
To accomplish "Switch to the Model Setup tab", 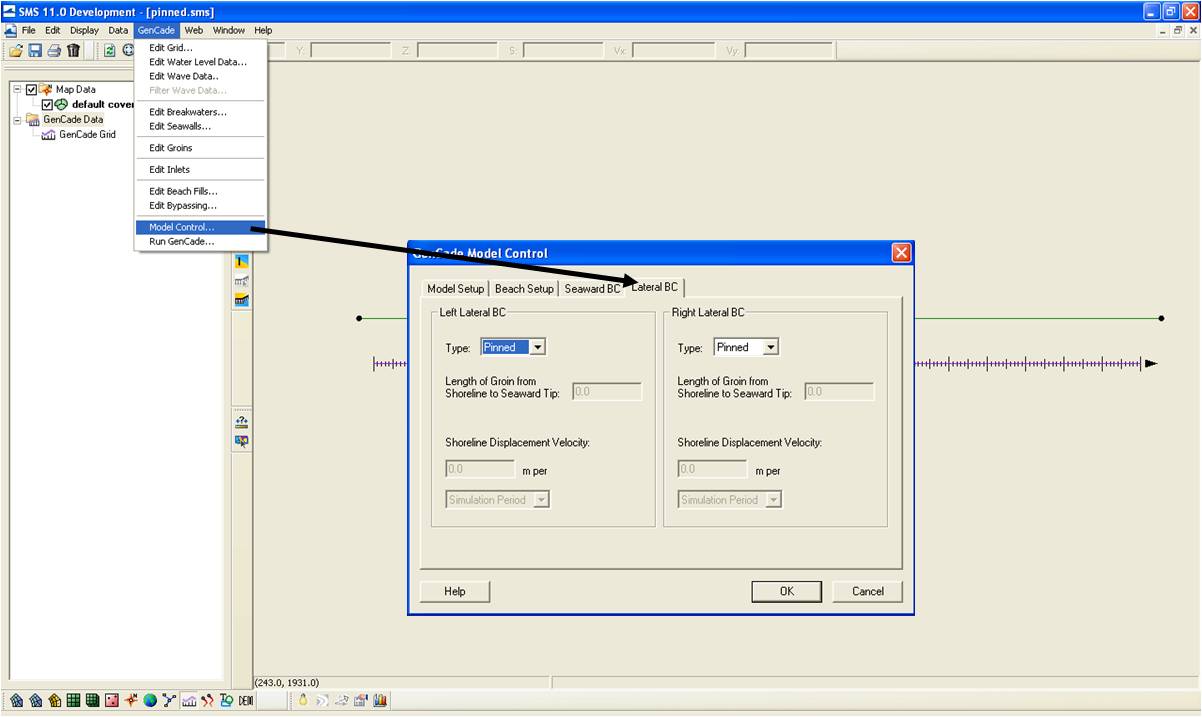I will click(x=455, y=289).
